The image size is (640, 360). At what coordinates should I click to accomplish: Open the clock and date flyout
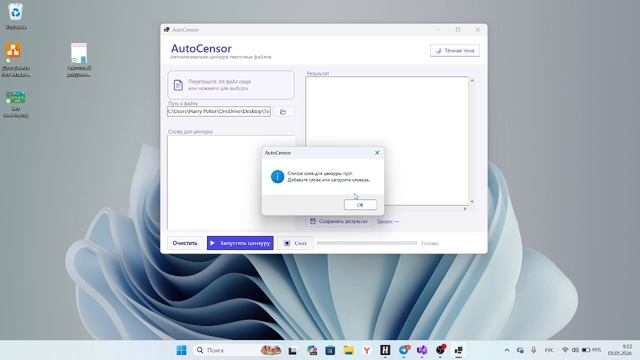tap(620, 350)
